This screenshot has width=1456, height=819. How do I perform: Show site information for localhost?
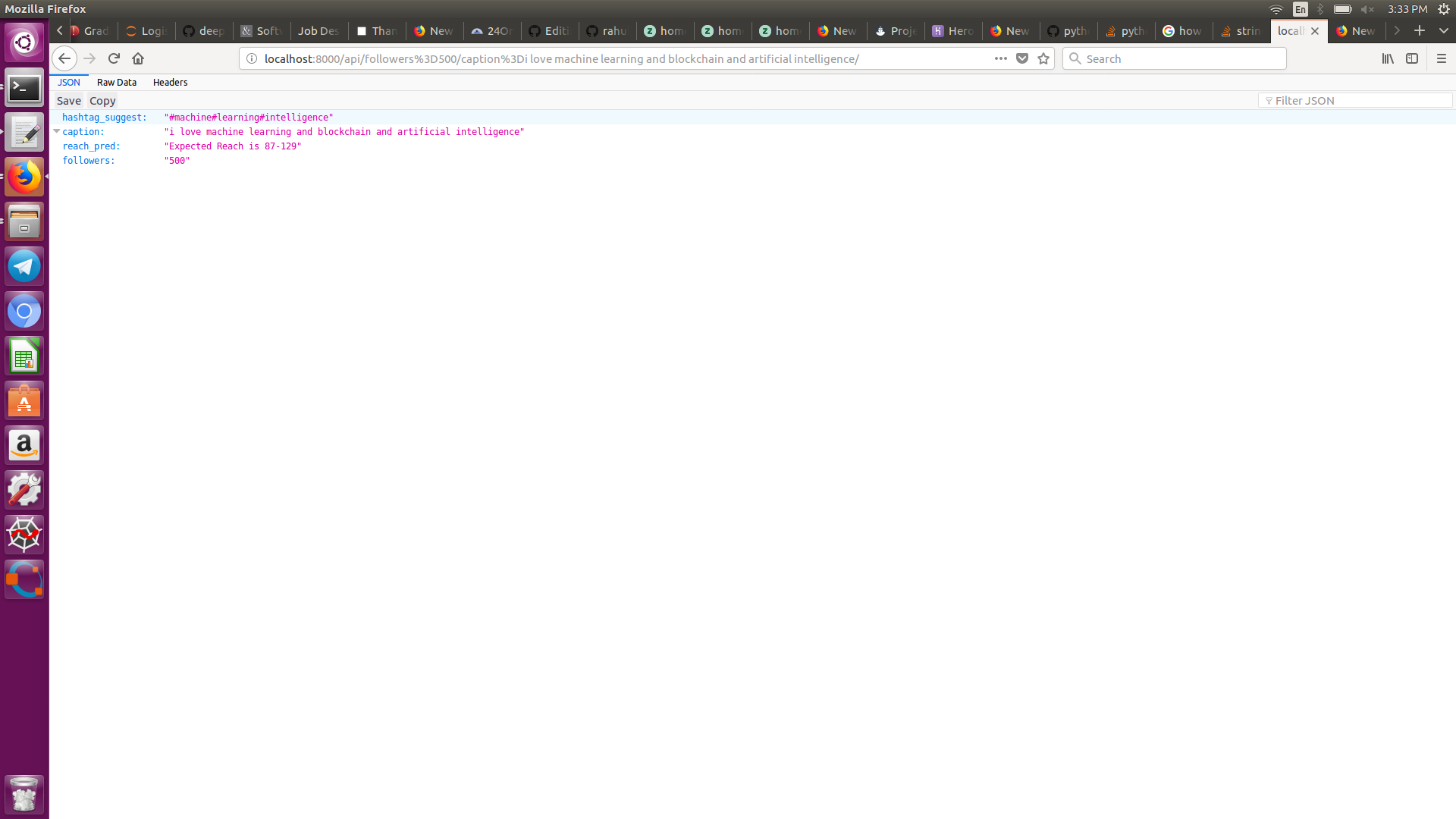click(x=252, y=58)
